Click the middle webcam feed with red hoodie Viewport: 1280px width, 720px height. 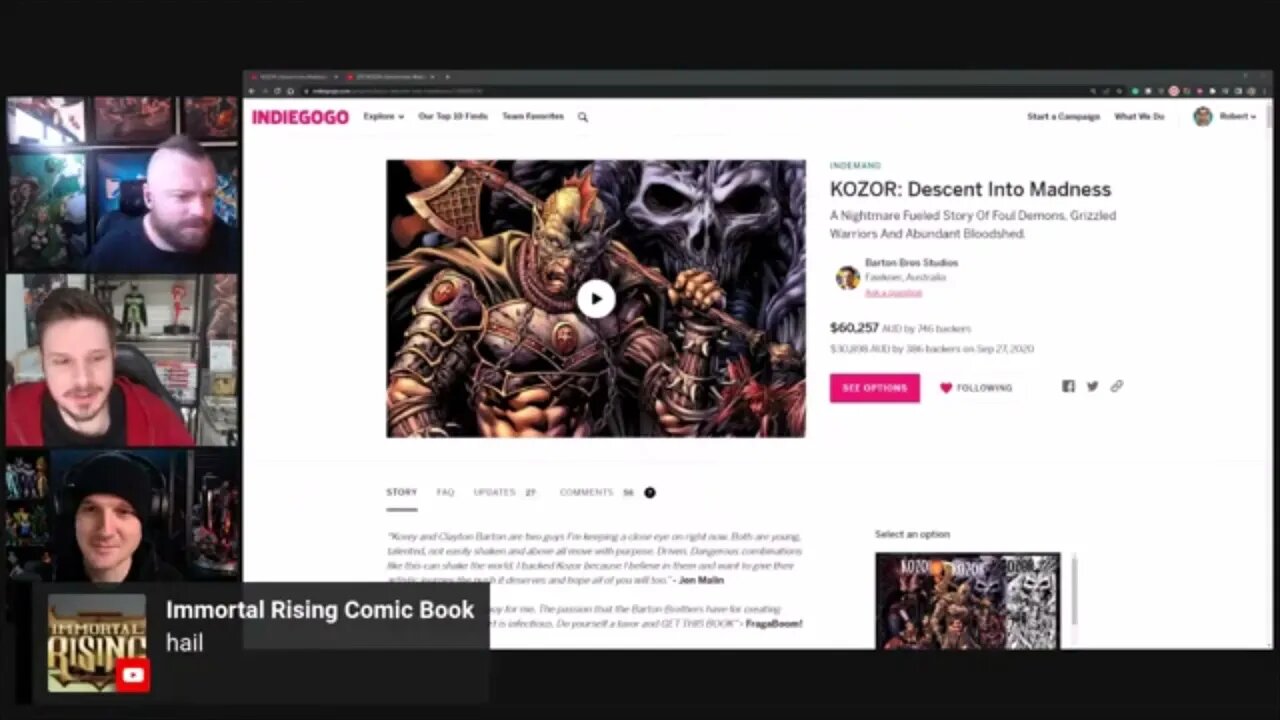tap(122, 360)
